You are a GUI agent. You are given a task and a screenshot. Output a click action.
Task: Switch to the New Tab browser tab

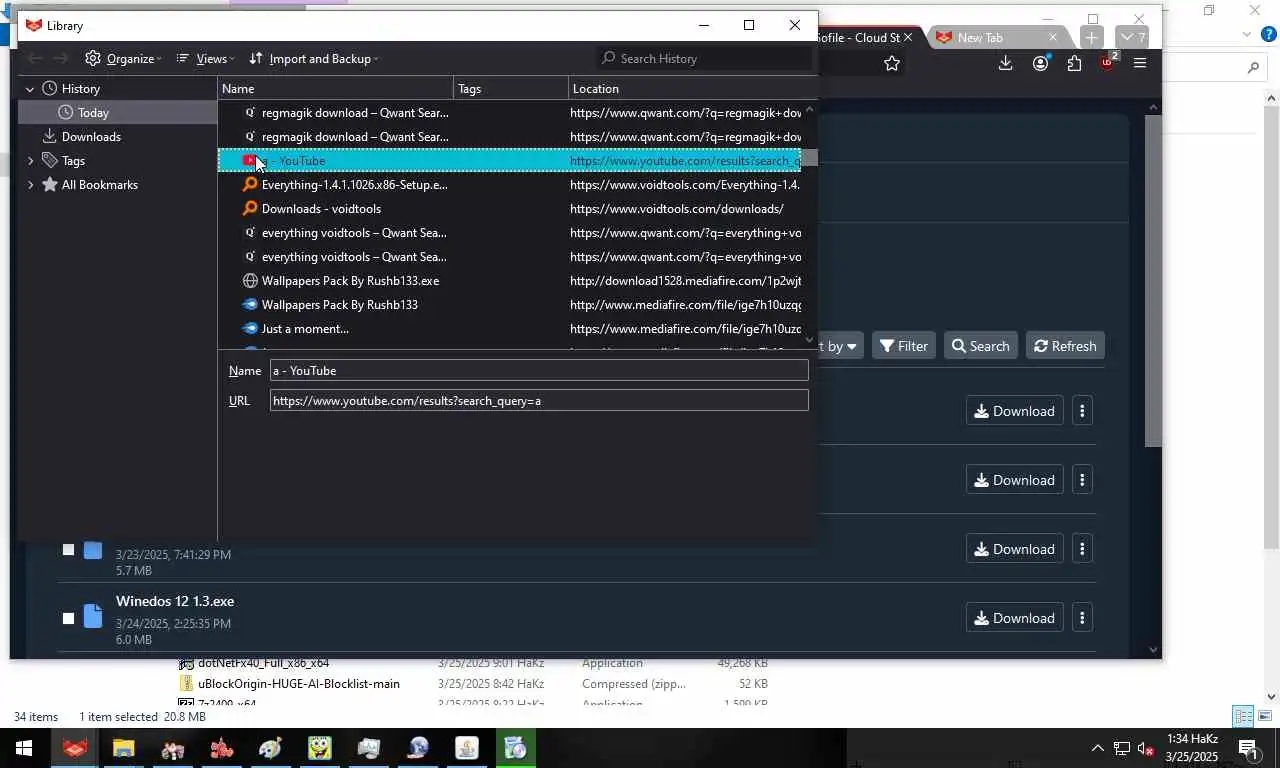(x=995, y=37)
